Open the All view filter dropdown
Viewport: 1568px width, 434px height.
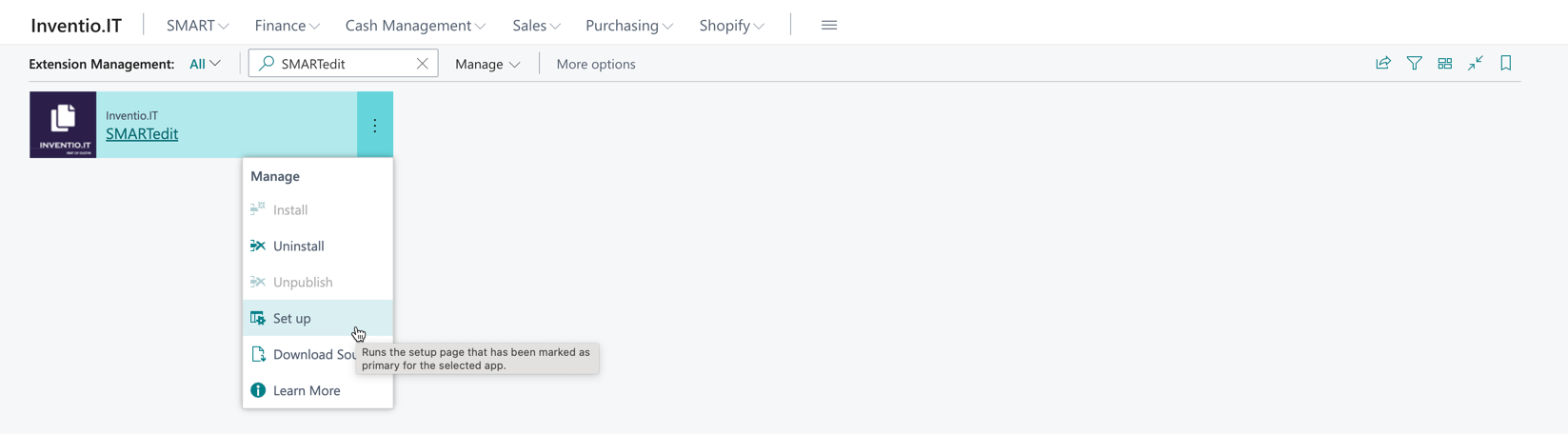tap(206, 64)
